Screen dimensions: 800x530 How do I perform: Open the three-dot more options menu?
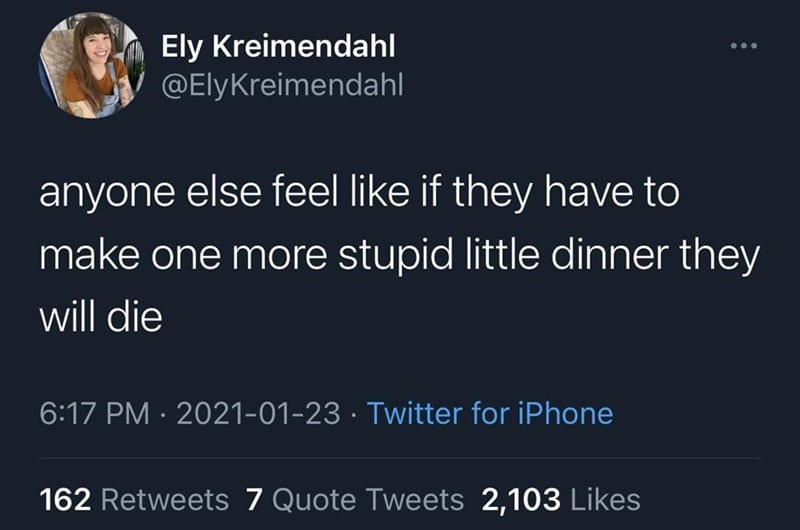[744, 46]
